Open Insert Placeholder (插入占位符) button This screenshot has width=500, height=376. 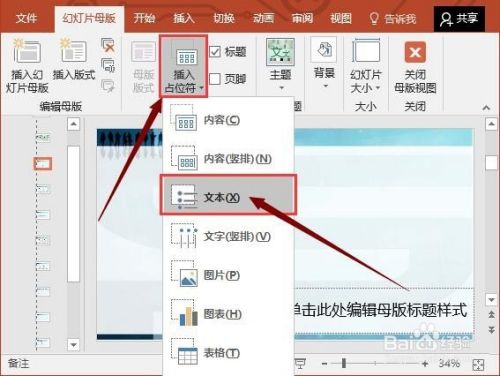[x=184, y=67]
